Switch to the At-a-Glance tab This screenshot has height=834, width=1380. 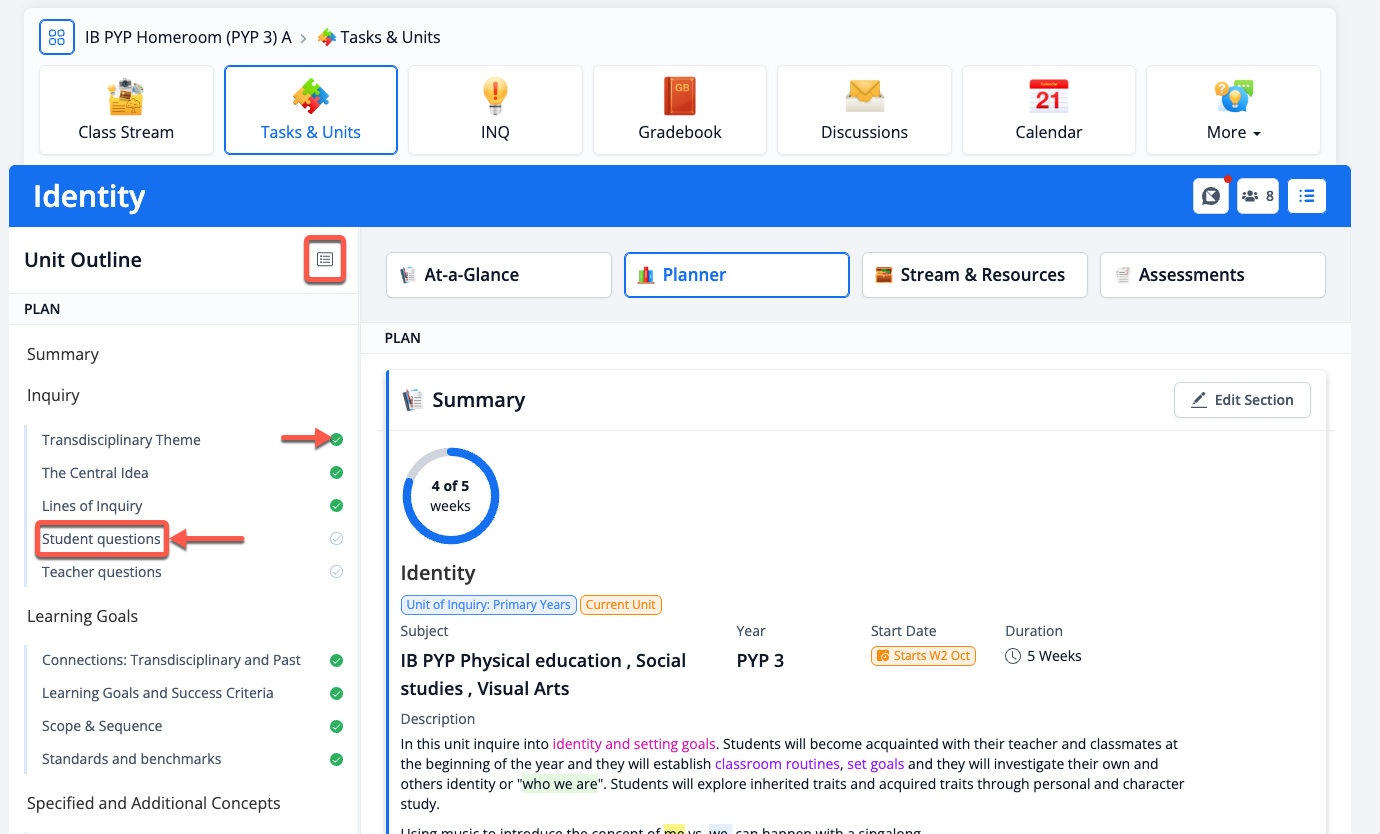499,275
